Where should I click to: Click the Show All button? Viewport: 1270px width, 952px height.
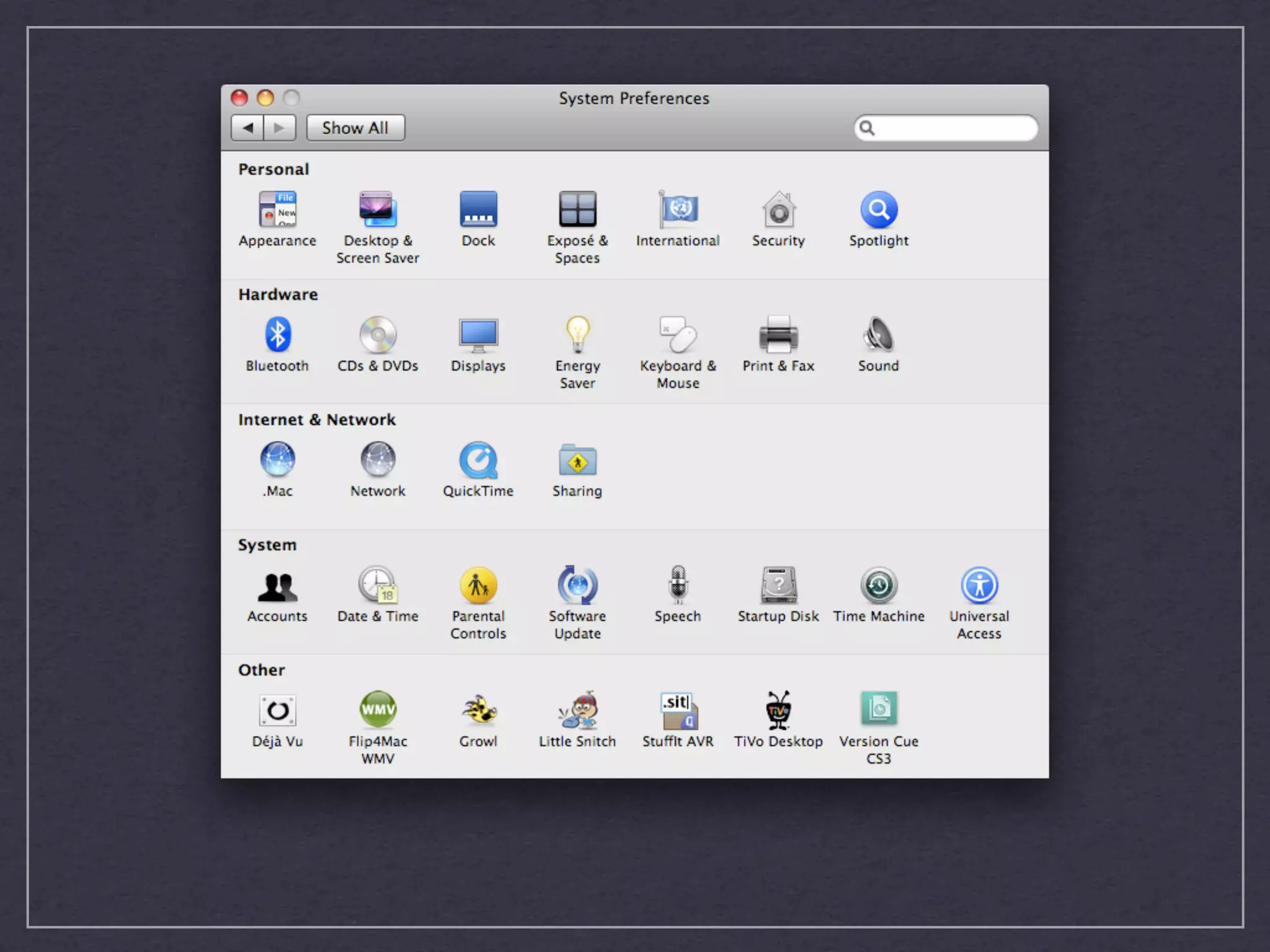click(x=355, y=128)
